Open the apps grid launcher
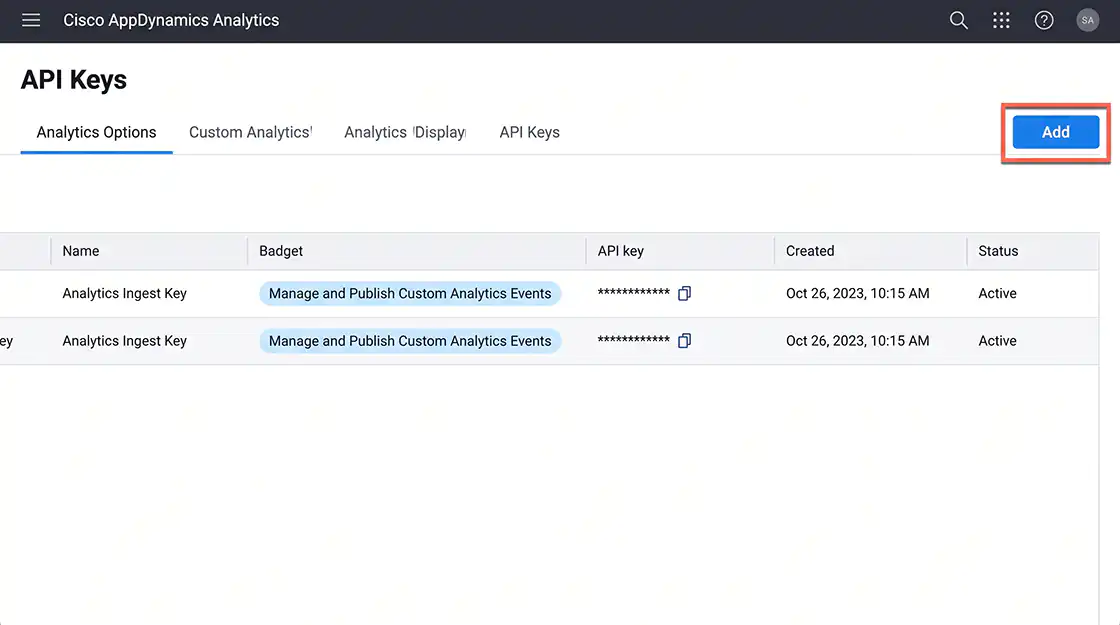The image size is (1120, 625). (x=1001, y=20)
